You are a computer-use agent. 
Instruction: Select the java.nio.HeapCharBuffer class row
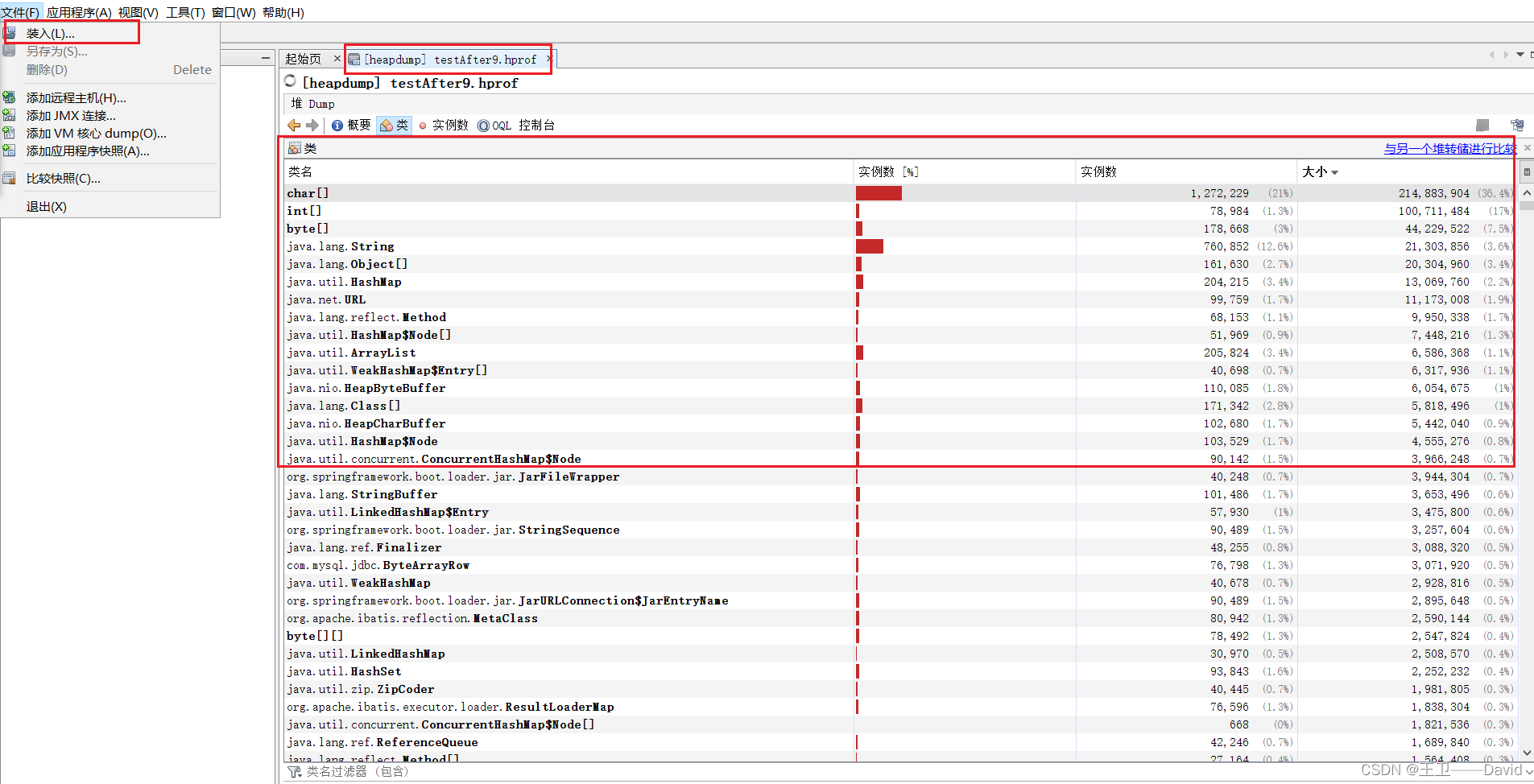[899, 423]
